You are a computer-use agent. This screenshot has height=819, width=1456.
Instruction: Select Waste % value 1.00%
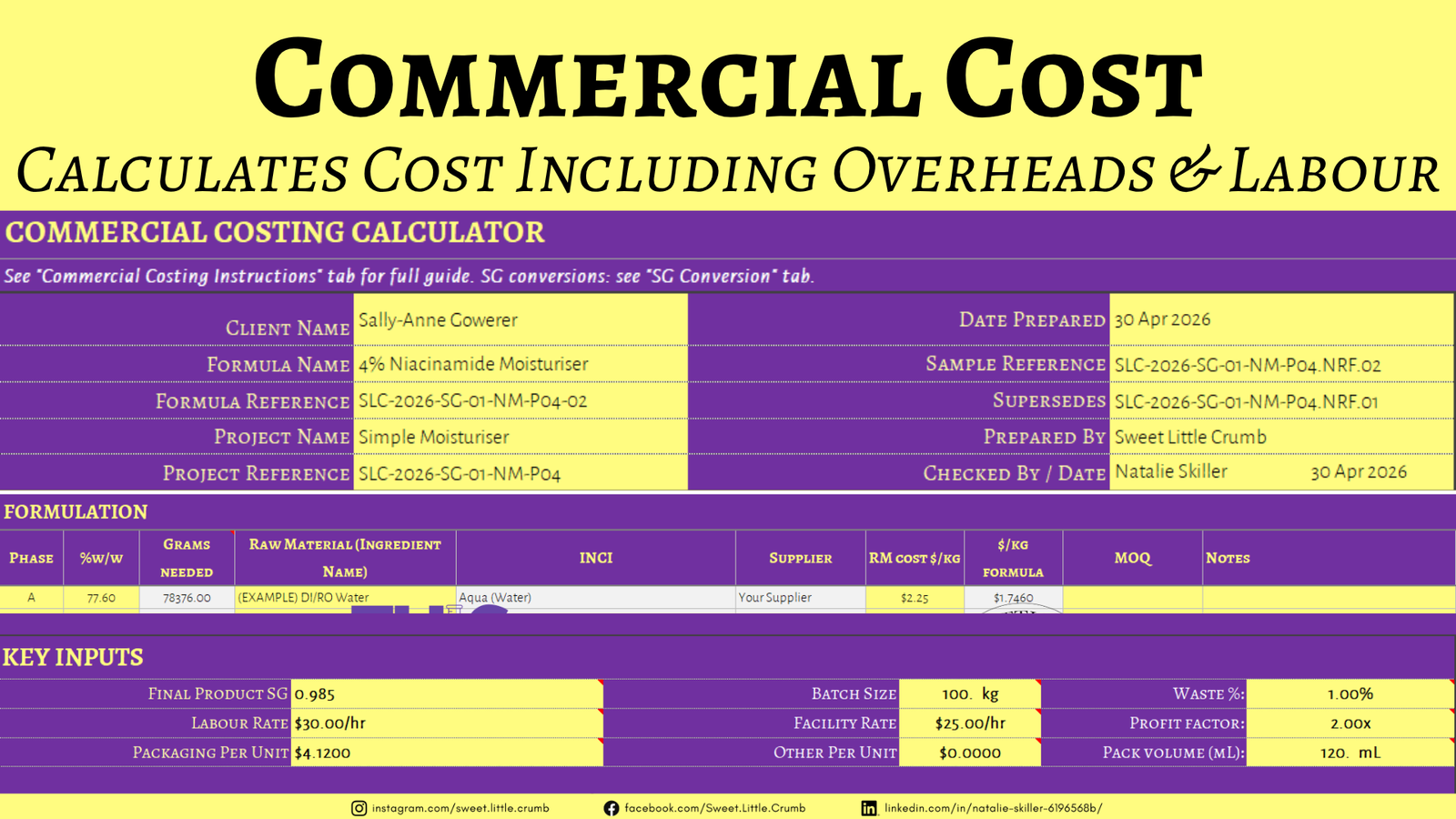click(1350, 693)
